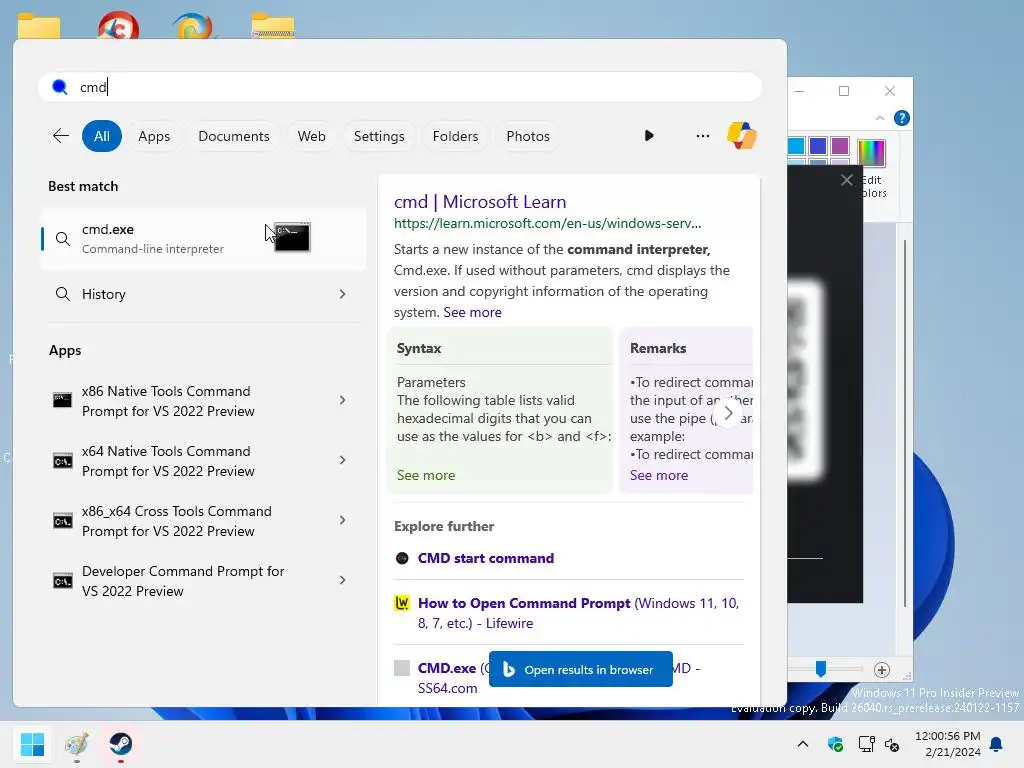Open the zipped folder desktop icon
This screenshot has height=768, width=1024.
click(273, 26)
